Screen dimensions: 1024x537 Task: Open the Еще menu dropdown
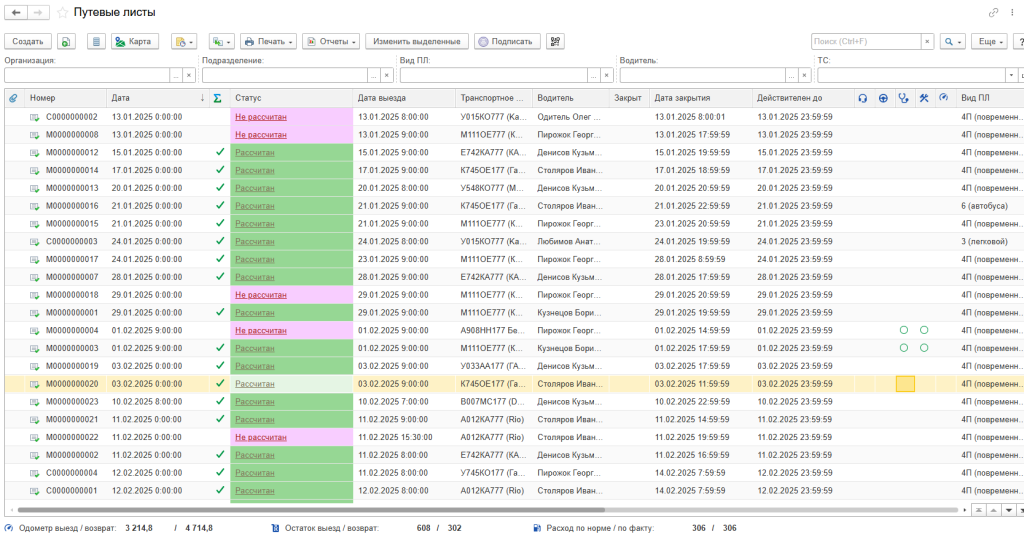coord(987,42)
